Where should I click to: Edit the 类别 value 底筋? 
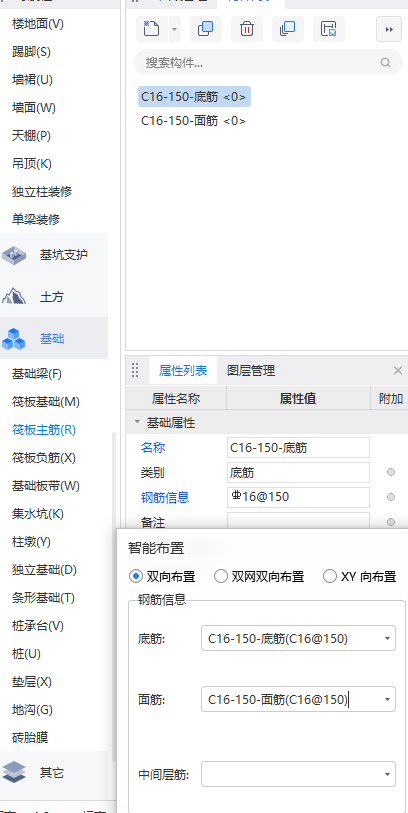tap(298, 472)
